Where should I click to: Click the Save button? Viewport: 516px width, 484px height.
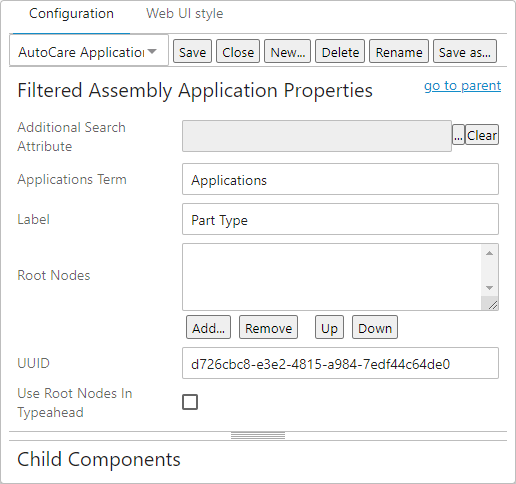click(192, 52)
